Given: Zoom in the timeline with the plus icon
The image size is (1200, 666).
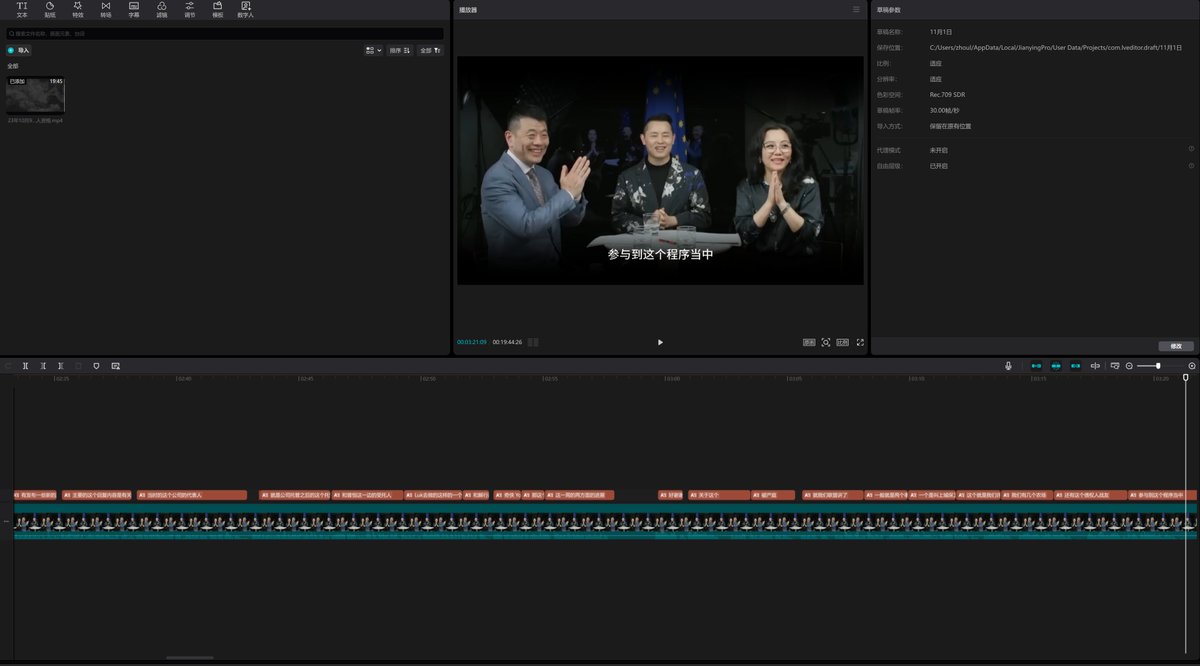Looking at the screenshot, I should (x=1192, y=366).
